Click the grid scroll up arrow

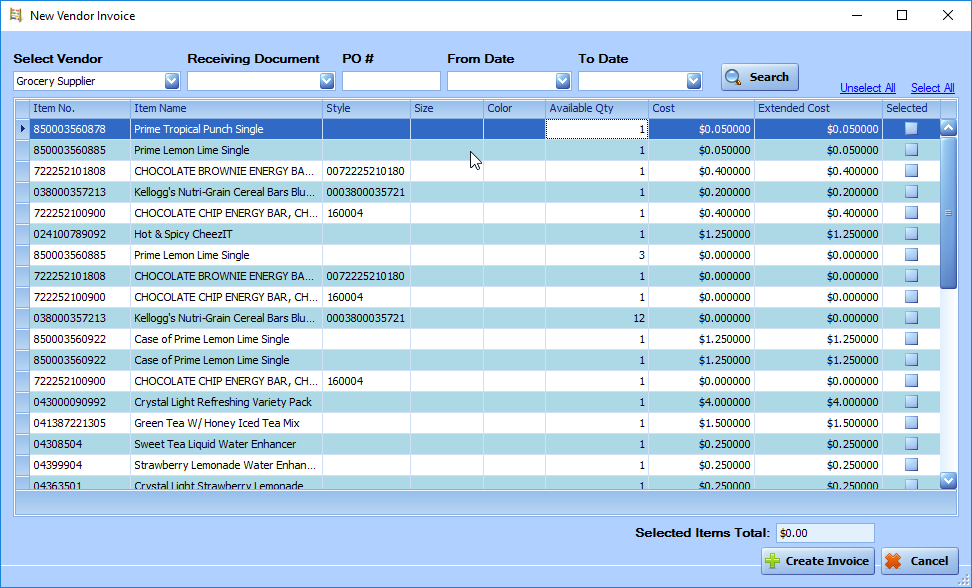[948, 128]
